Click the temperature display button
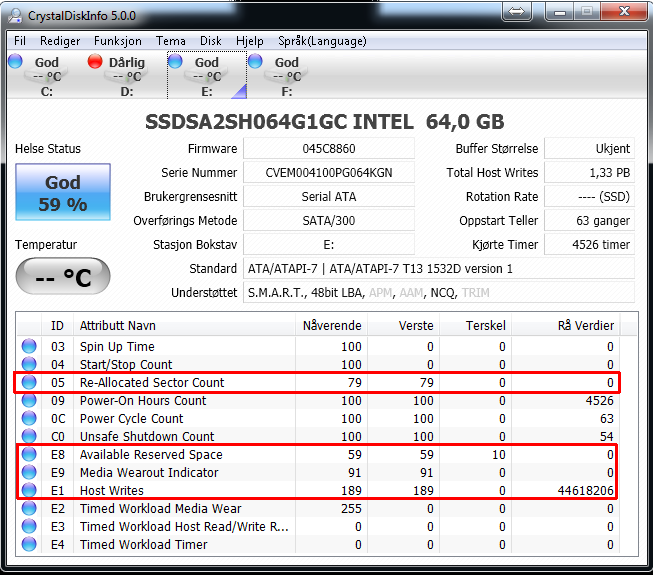The image size is (653, 575). pyautogui.click(x=63, y=276)
